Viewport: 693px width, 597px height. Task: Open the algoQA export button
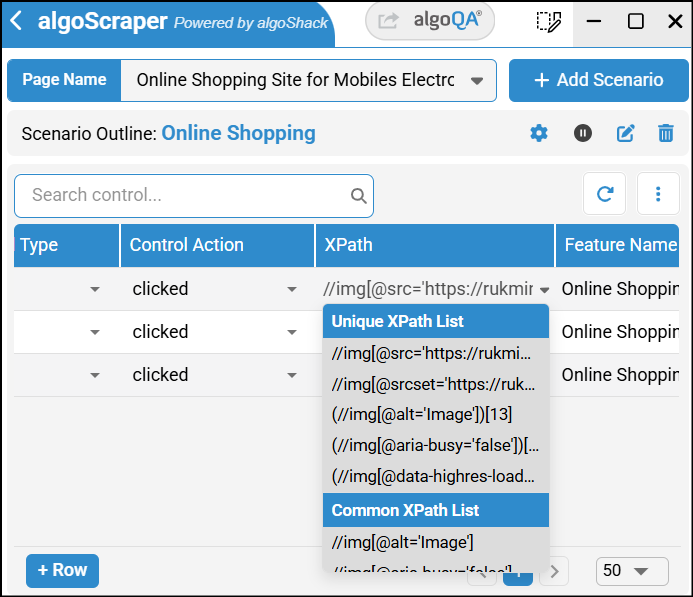click(430, 21)
